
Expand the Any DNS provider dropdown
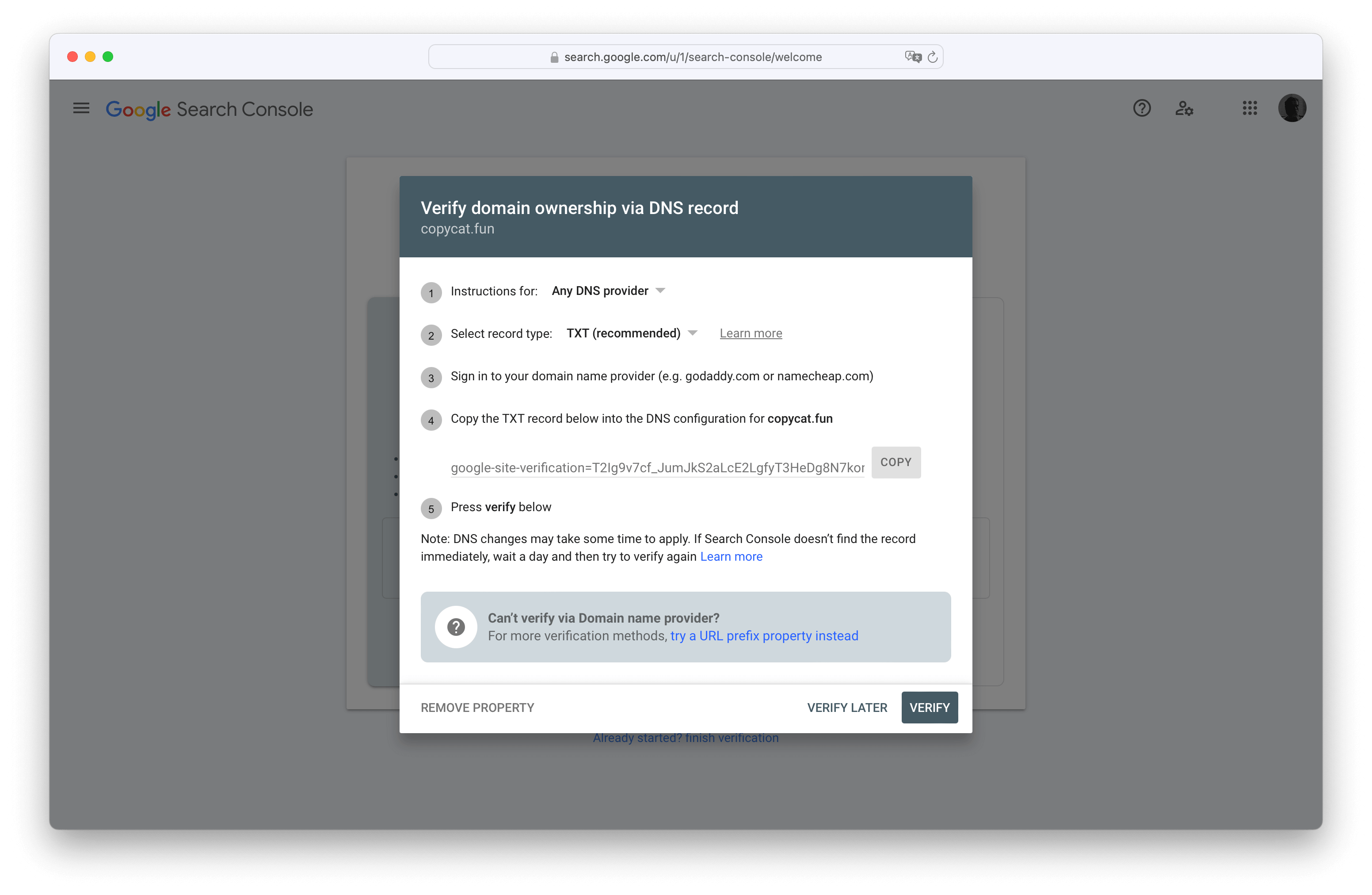609,291
